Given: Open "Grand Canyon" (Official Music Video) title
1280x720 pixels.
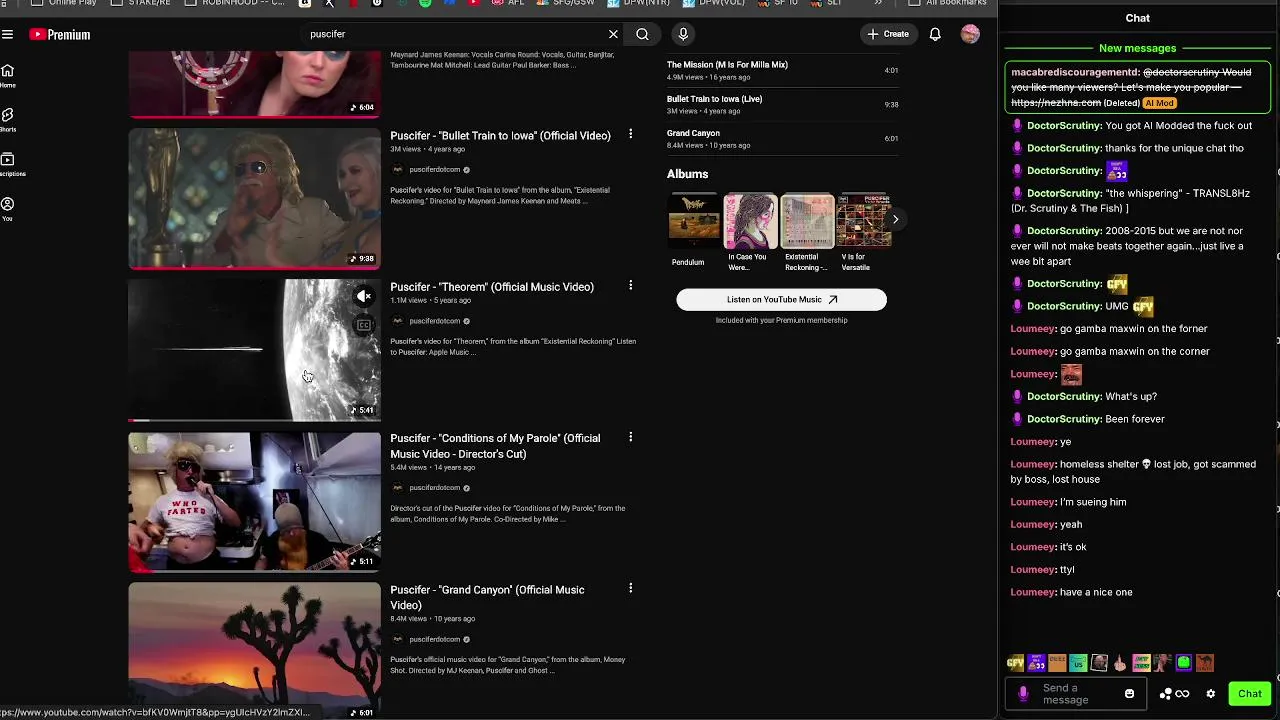Looking at the screenshot, I should click(x=487, y=597).
